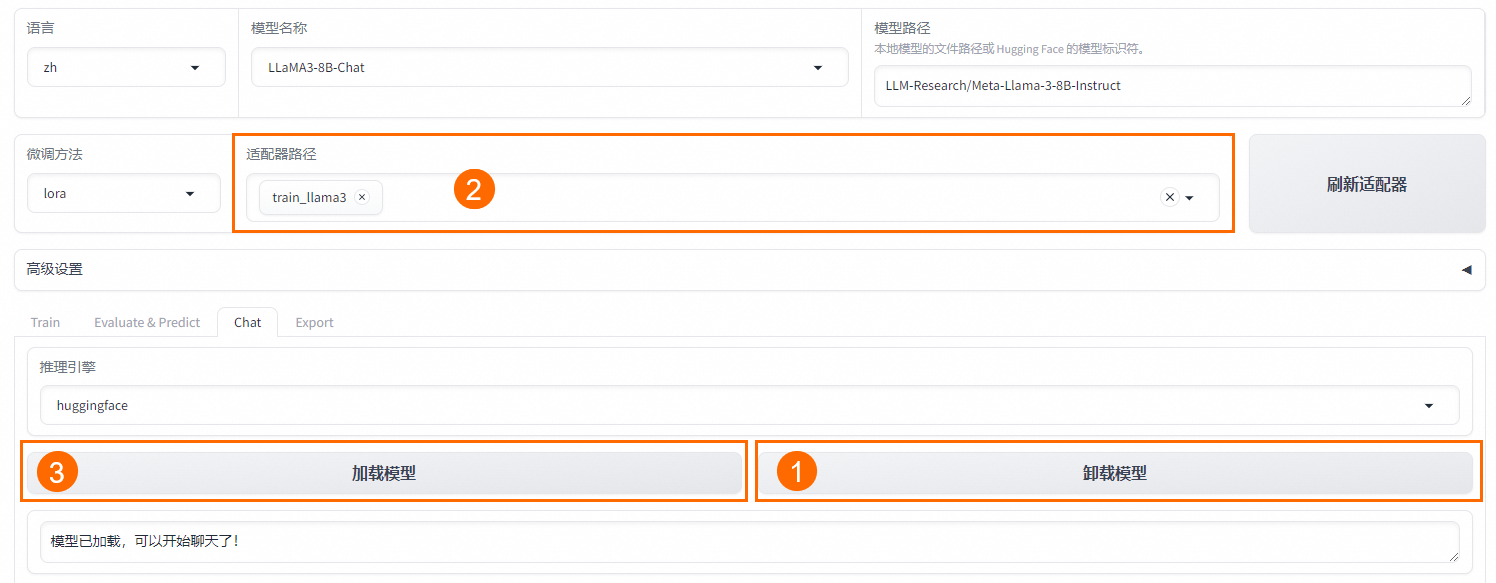
Task: Open the 语言 zh dropdown
Action: coord(126,68)
